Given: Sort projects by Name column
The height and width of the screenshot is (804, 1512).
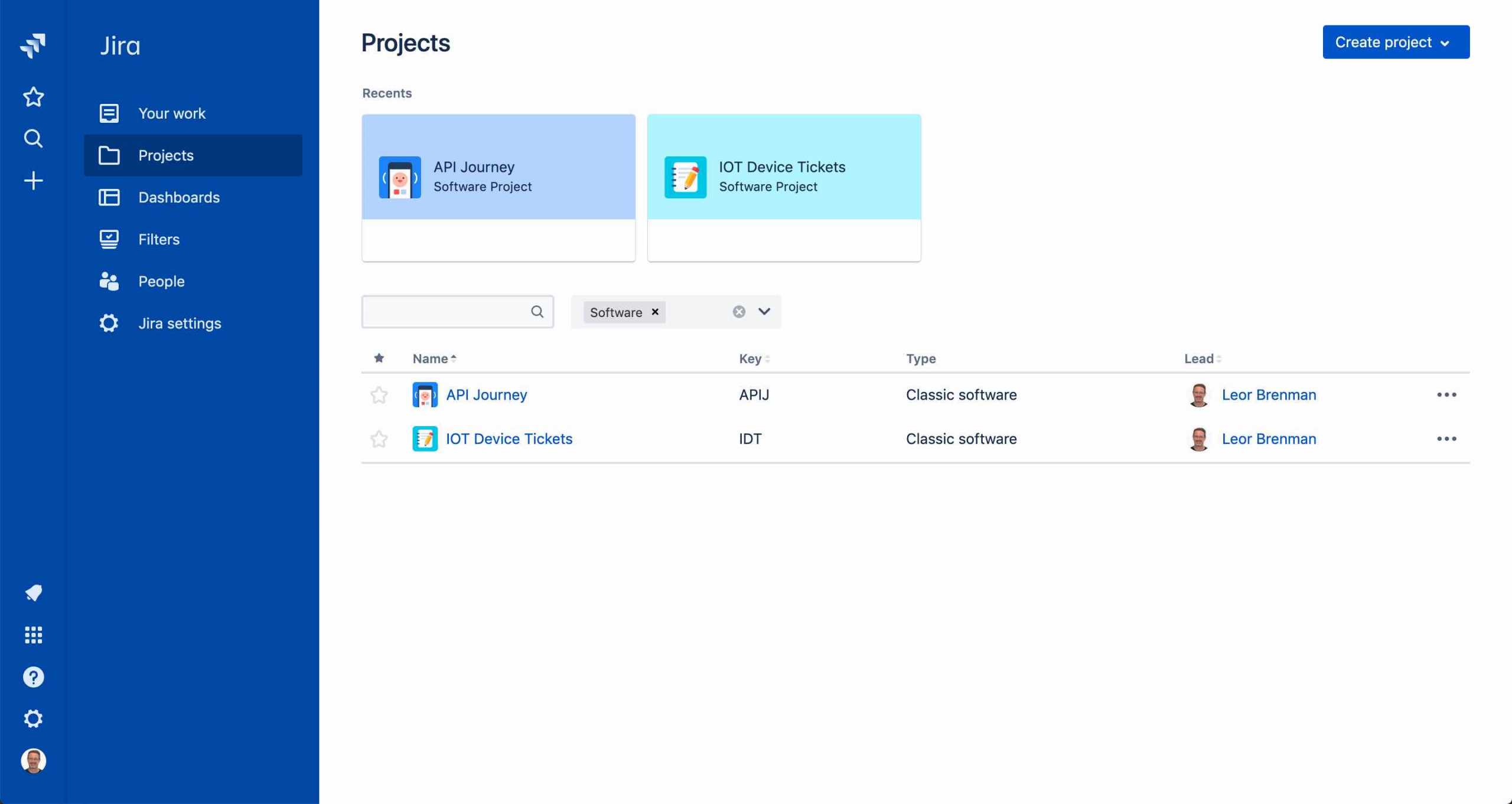Looking at the screenshot, I should click(x=434, y=358).
